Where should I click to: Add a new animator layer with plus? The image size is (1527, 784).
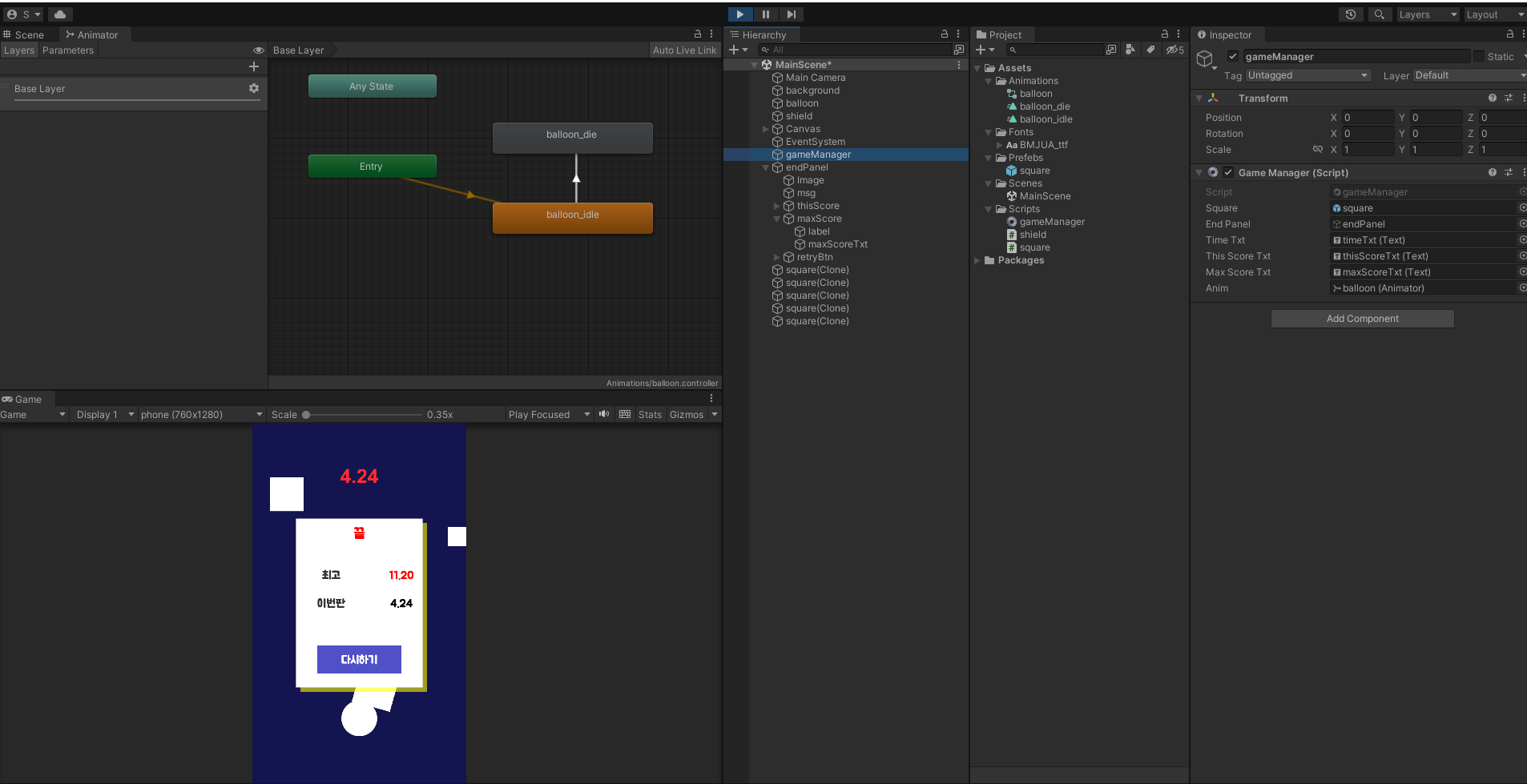254,66
